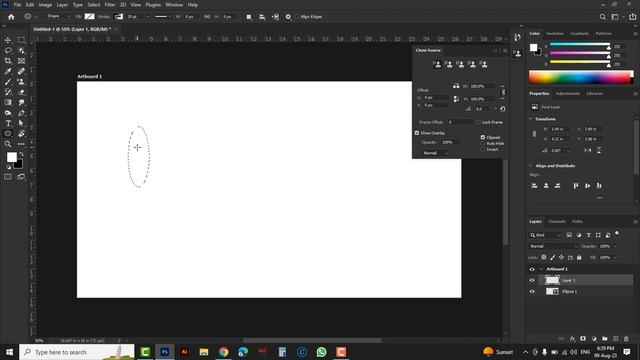Select the Move tool
This screenshot has height=360, width=640.
(8, 40)
